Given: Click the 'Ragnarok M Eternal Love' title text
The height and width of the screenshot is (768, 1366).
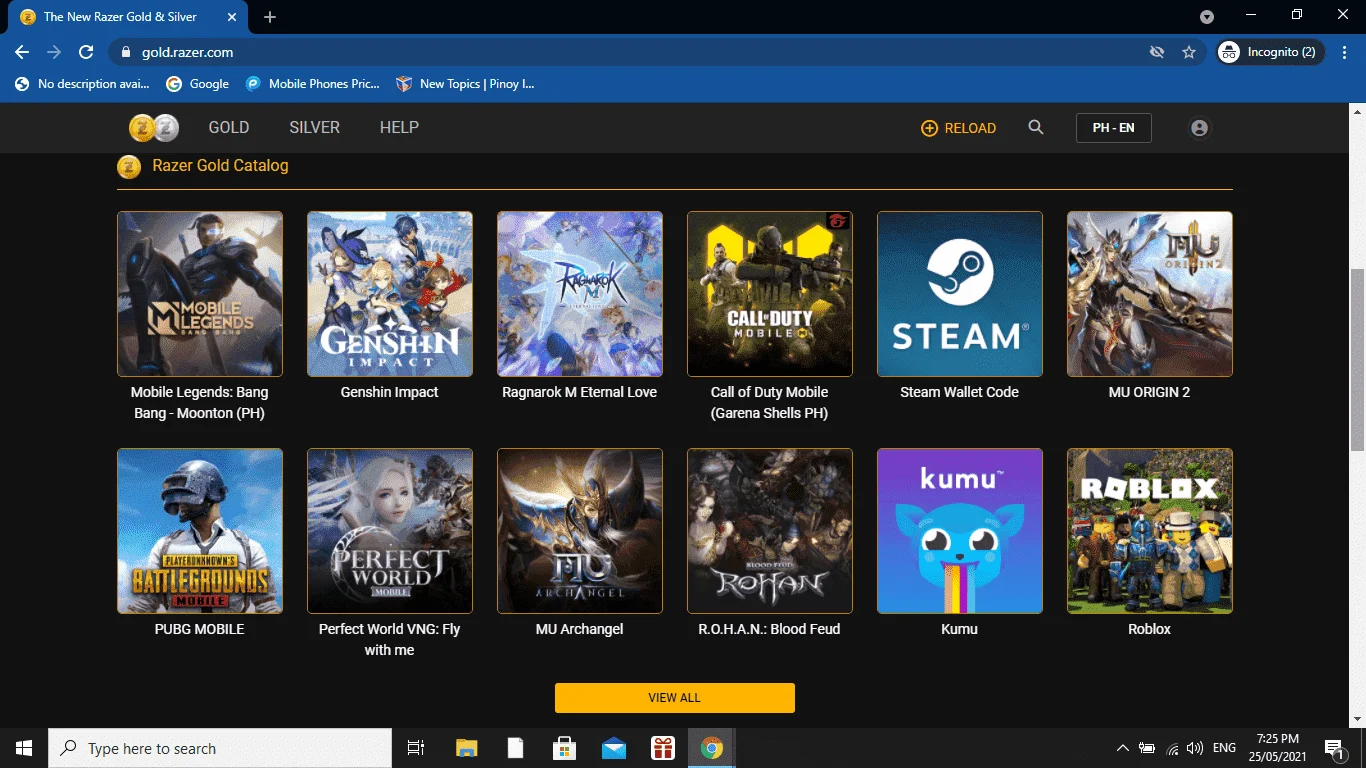Looking at the screenshot, I should point(580,392).
